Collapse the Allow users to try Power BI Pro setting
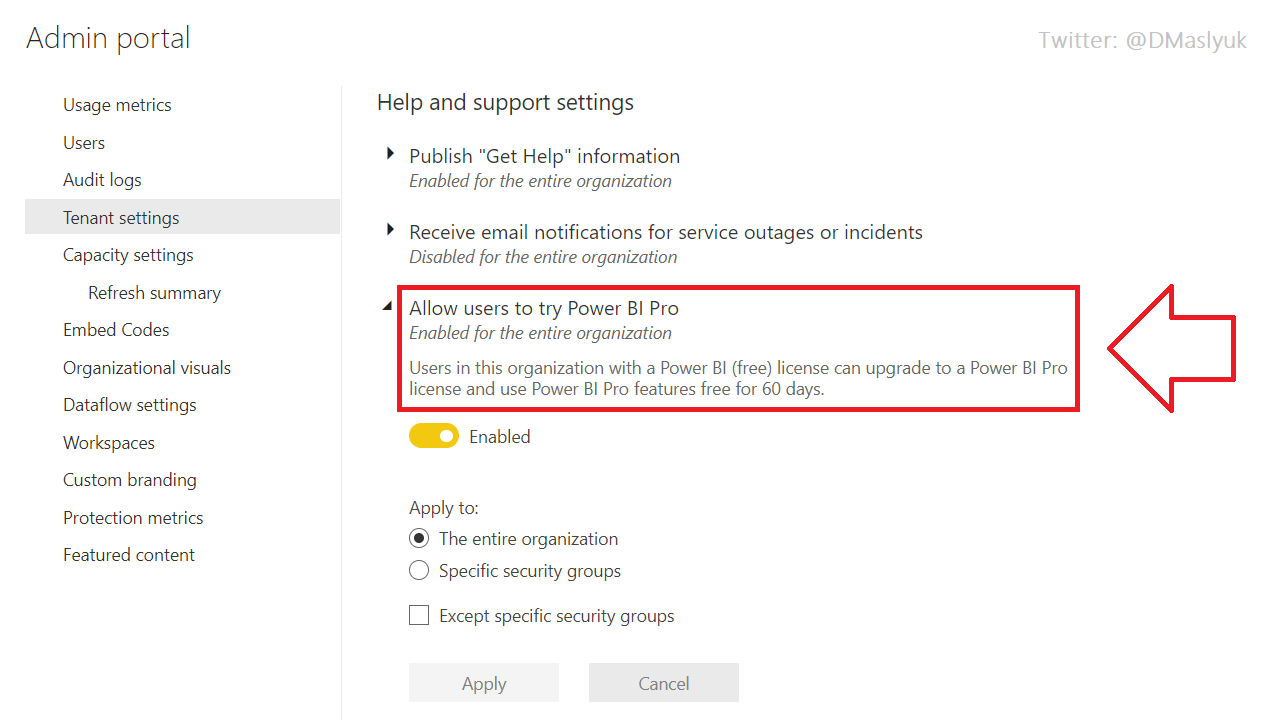1280x720 pixels. tap(388, 307)
